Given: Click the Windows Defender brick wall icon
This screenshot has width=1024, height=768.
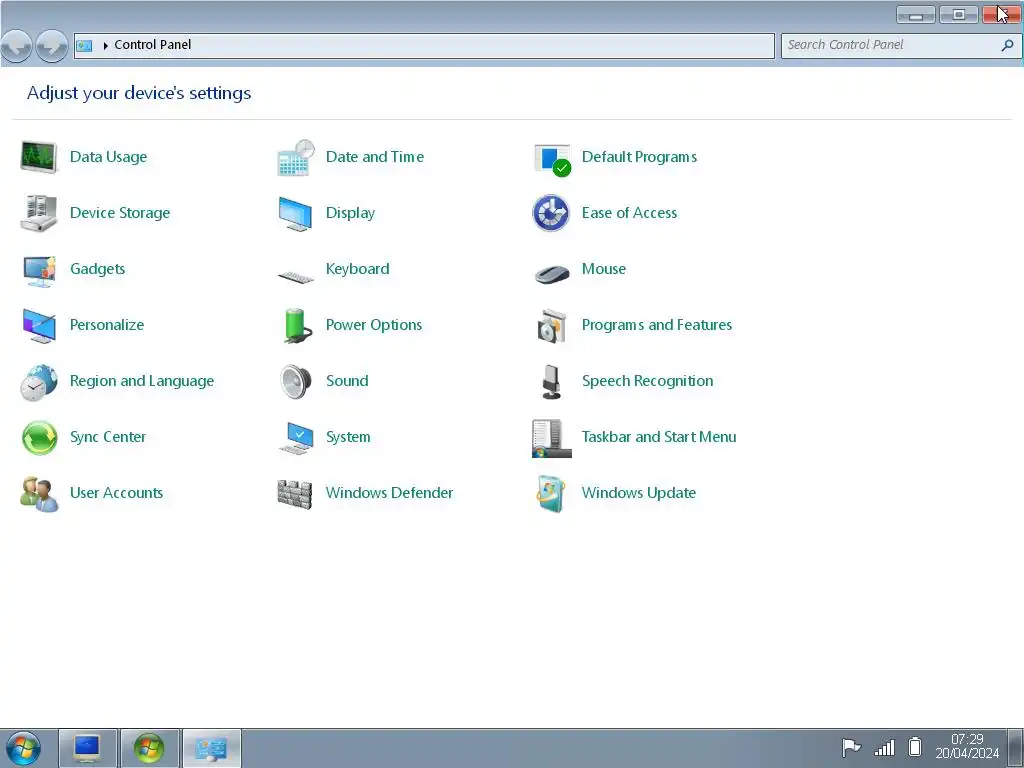Looking at the screenshot, I should tap(295, 494).
